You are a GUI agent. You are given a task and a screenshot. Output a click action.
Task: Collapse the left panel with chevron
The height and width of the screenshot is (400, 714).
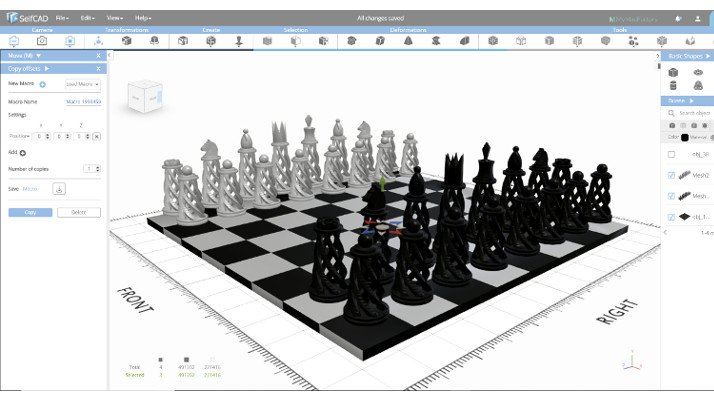[x=109, y=56]
